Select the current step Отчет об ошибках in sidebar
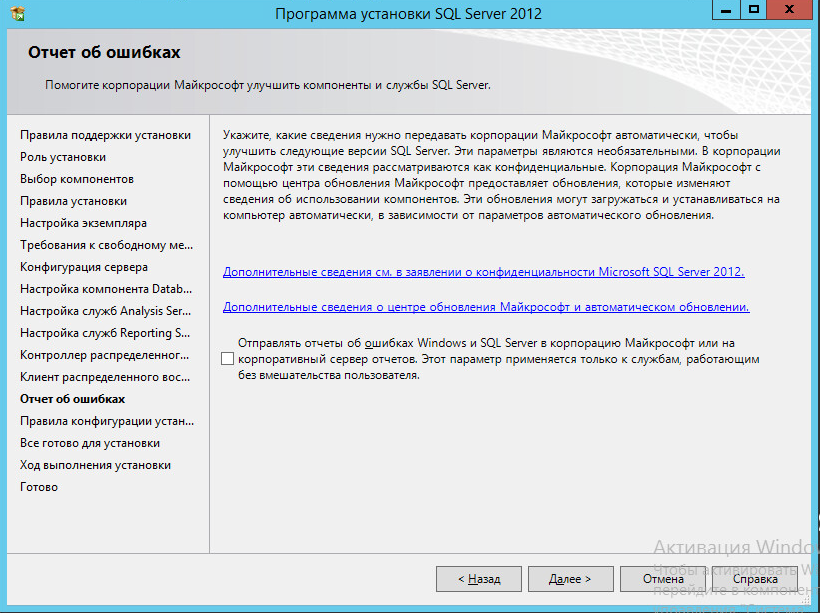The image size is (820, 613). 73,399
